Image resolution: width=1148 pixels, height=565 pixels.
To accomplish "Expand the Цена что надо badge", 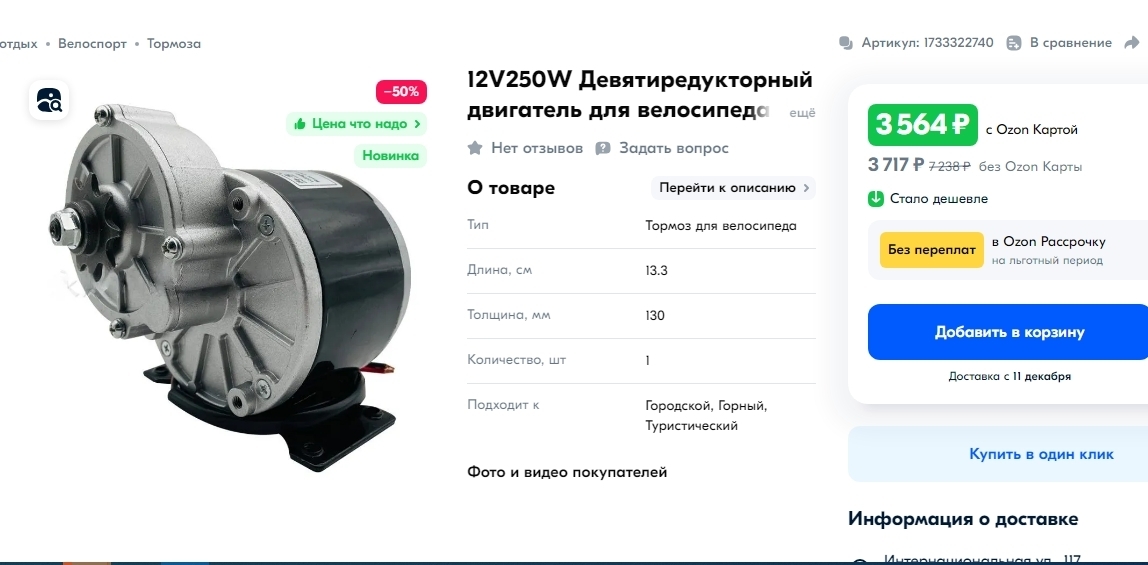I will [x=356, y=124].
